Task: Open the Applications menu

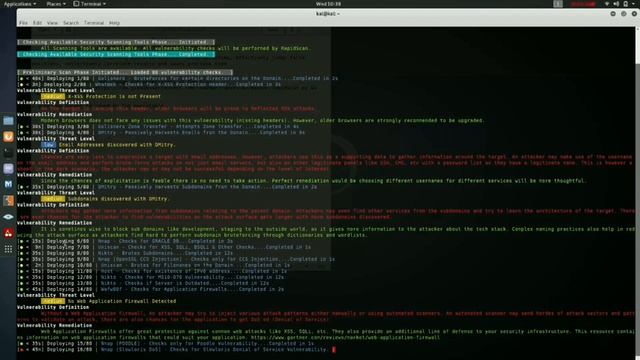Action: (20, 4)
